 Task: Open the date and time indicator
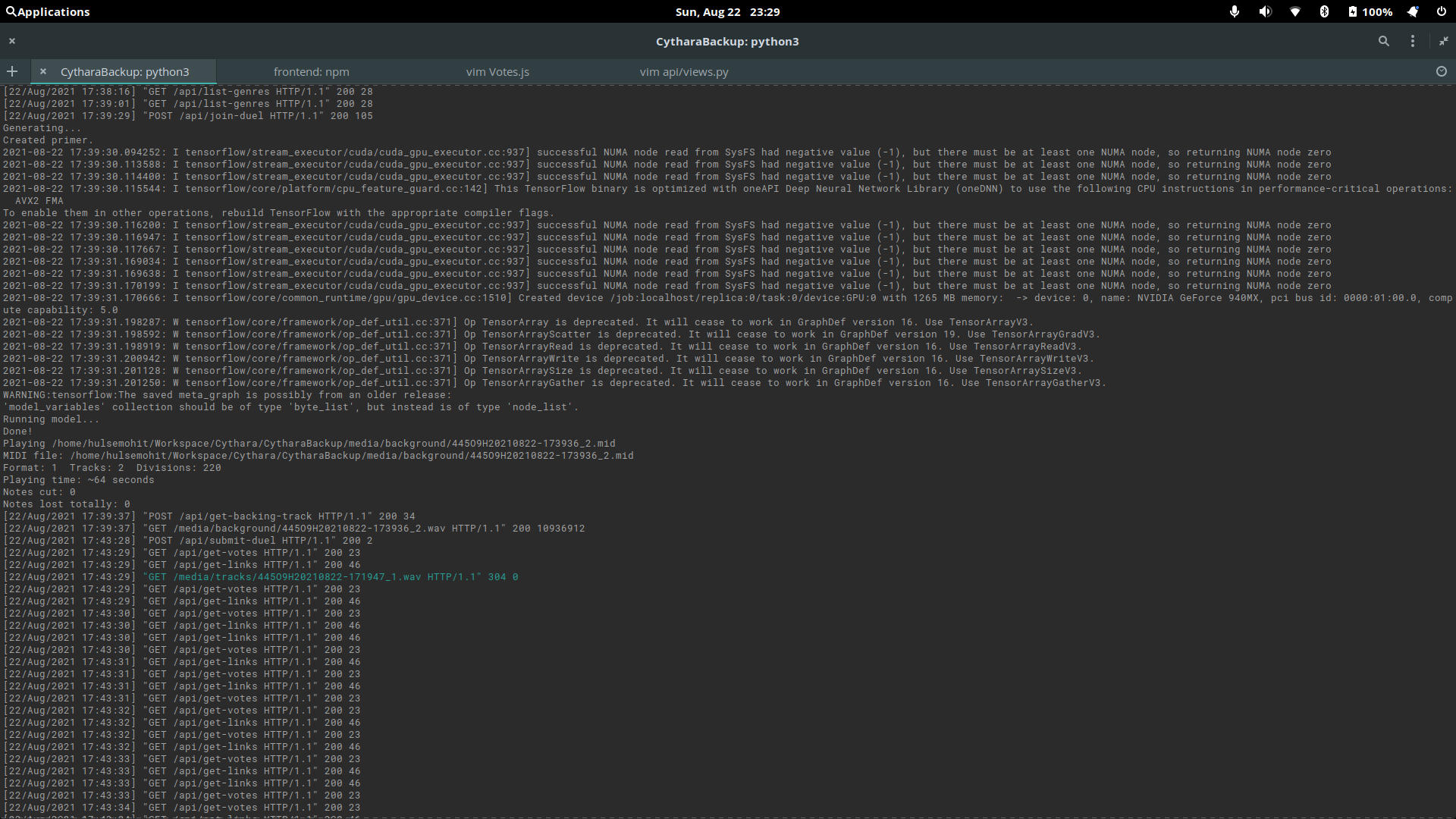[x=726, y=11]
